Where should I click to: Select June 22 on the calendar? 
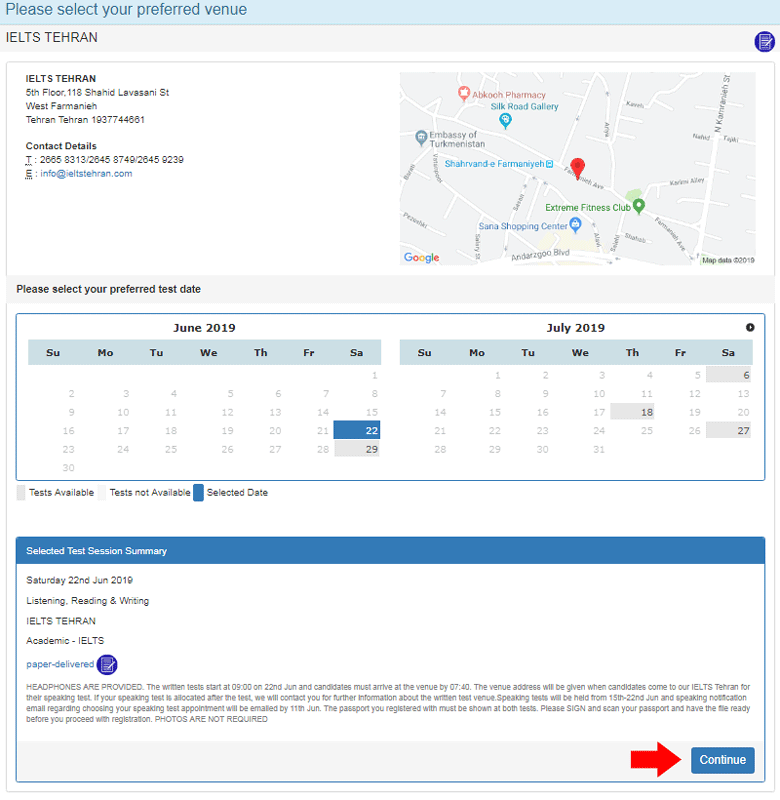coord(357,430)
